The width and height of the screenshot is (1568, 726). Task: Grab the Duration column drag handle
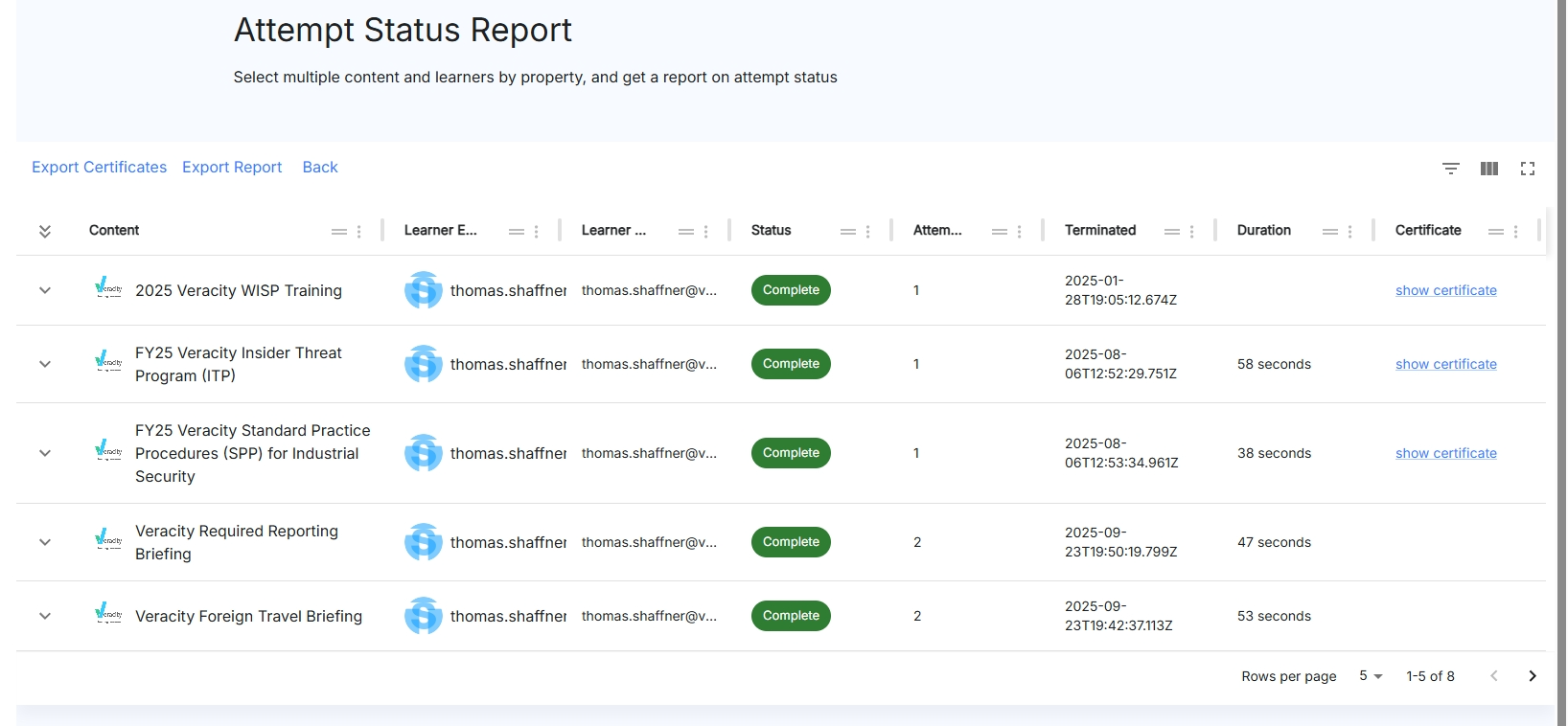click(1330, 232)
